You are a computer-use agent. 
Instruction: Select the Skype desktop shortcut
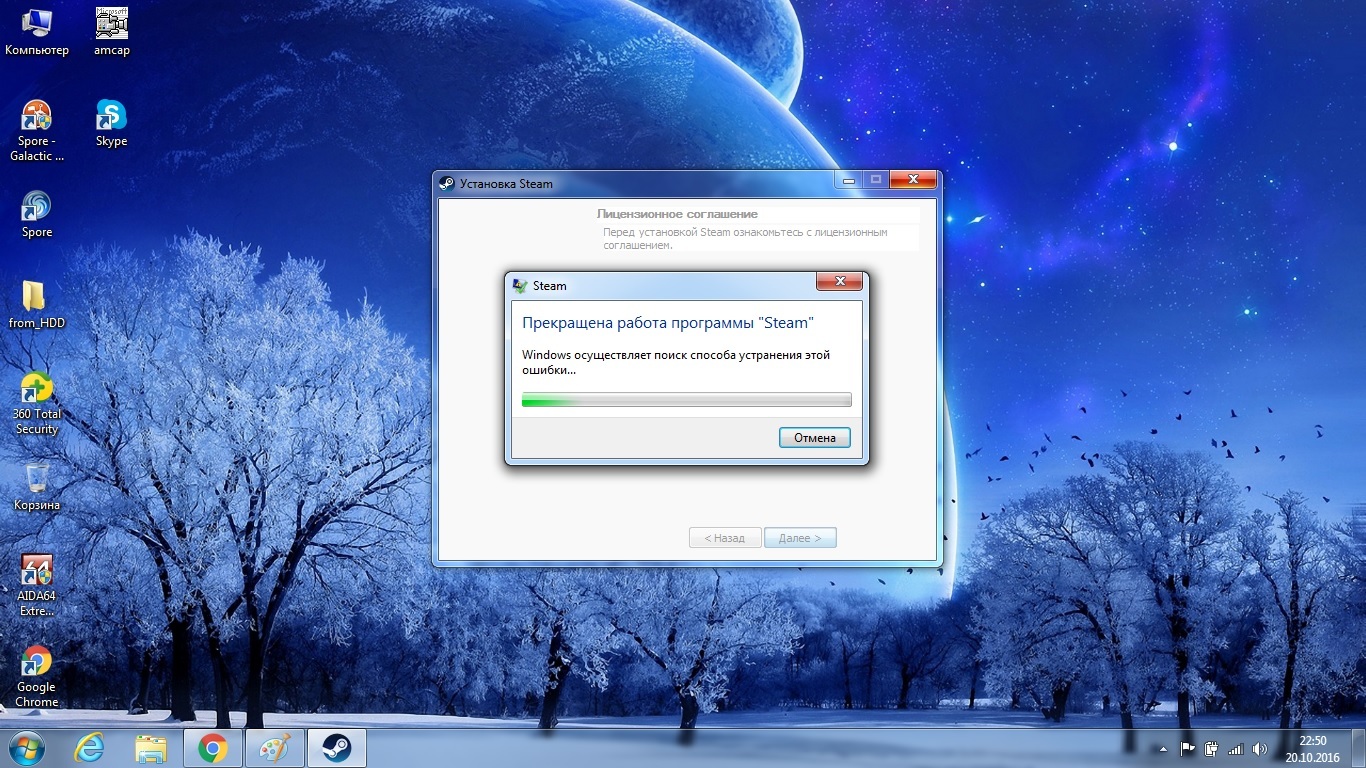[x=112, y=122]
